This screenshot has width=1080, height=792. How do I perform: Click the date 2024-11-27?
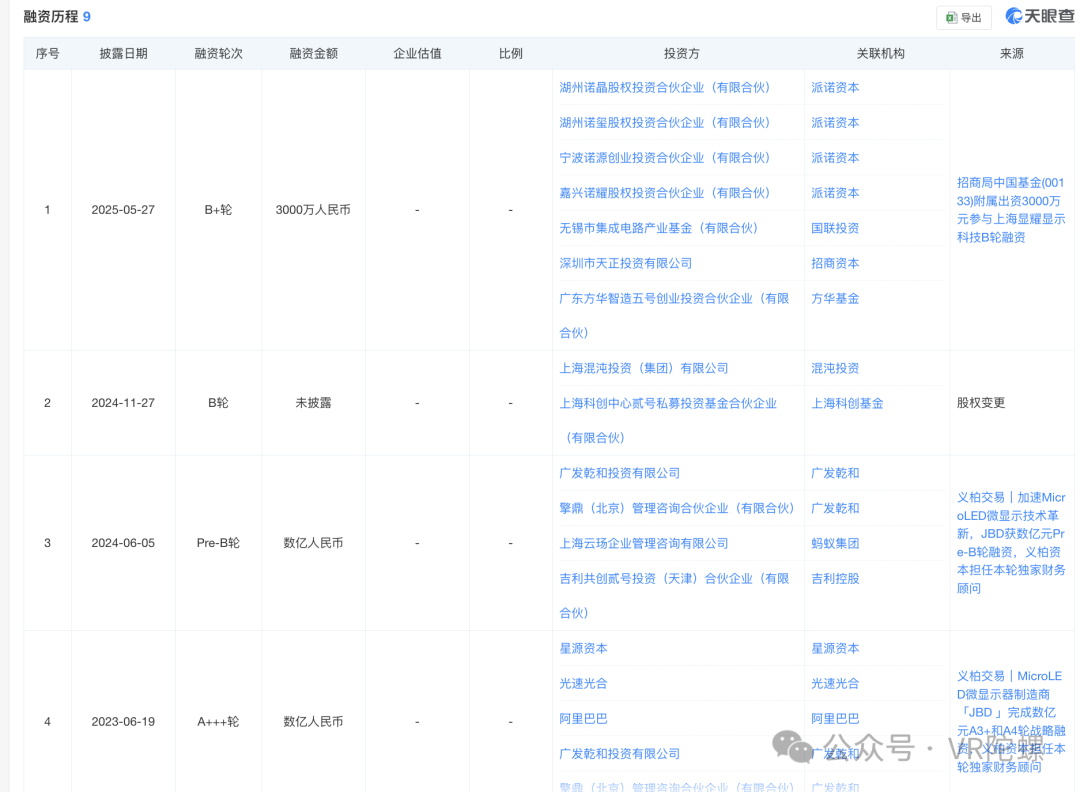click(x=123, y=403)
